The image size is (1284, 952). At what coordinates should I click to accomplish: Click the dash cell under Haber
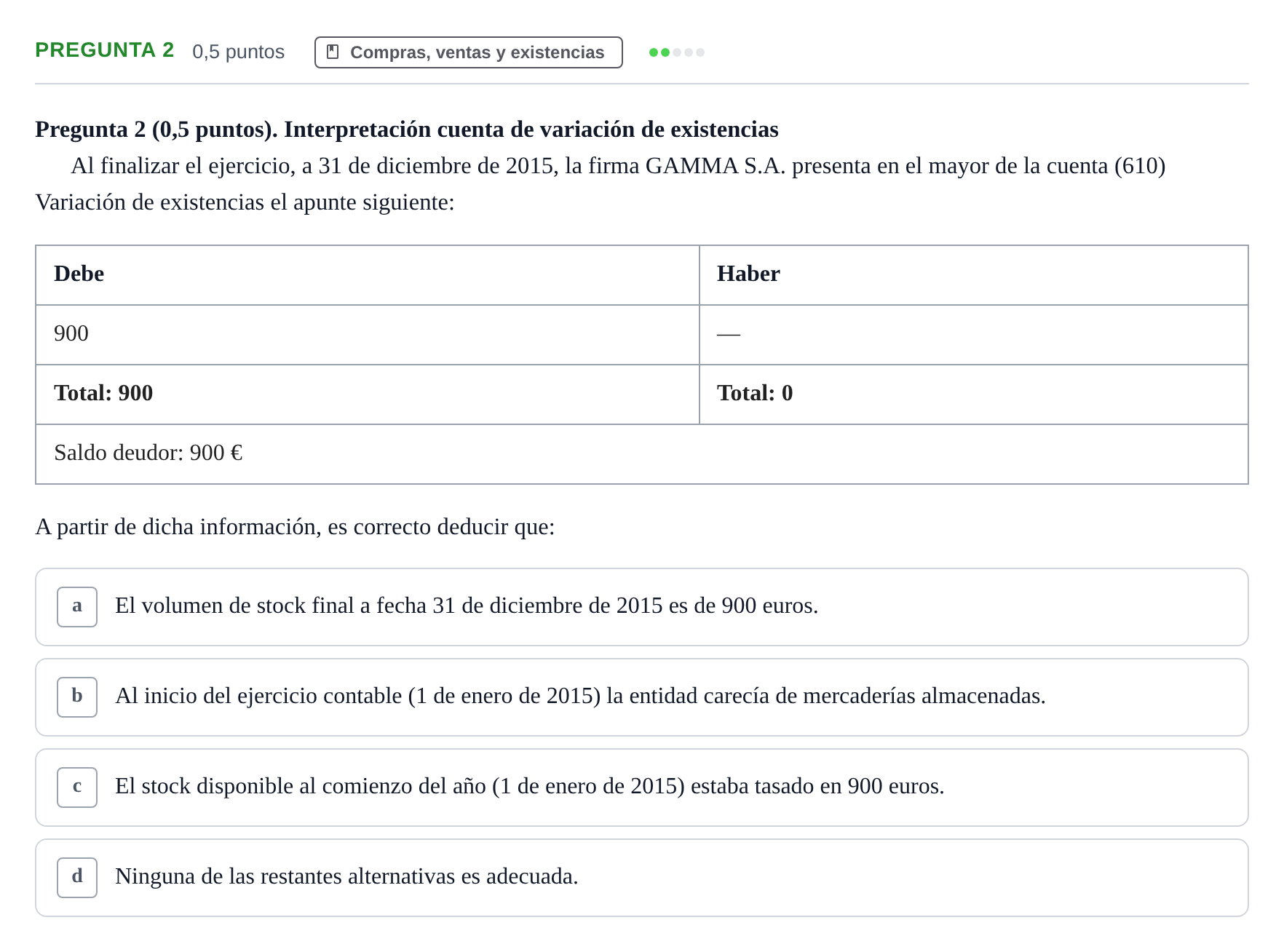(x=974, y=335)
